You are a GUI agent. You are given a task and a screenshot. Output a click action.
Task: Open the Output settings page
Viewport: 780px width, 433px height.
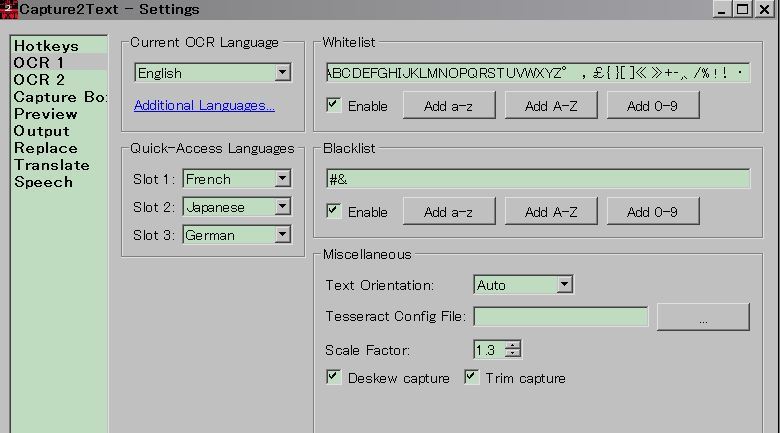click(59, 131)
